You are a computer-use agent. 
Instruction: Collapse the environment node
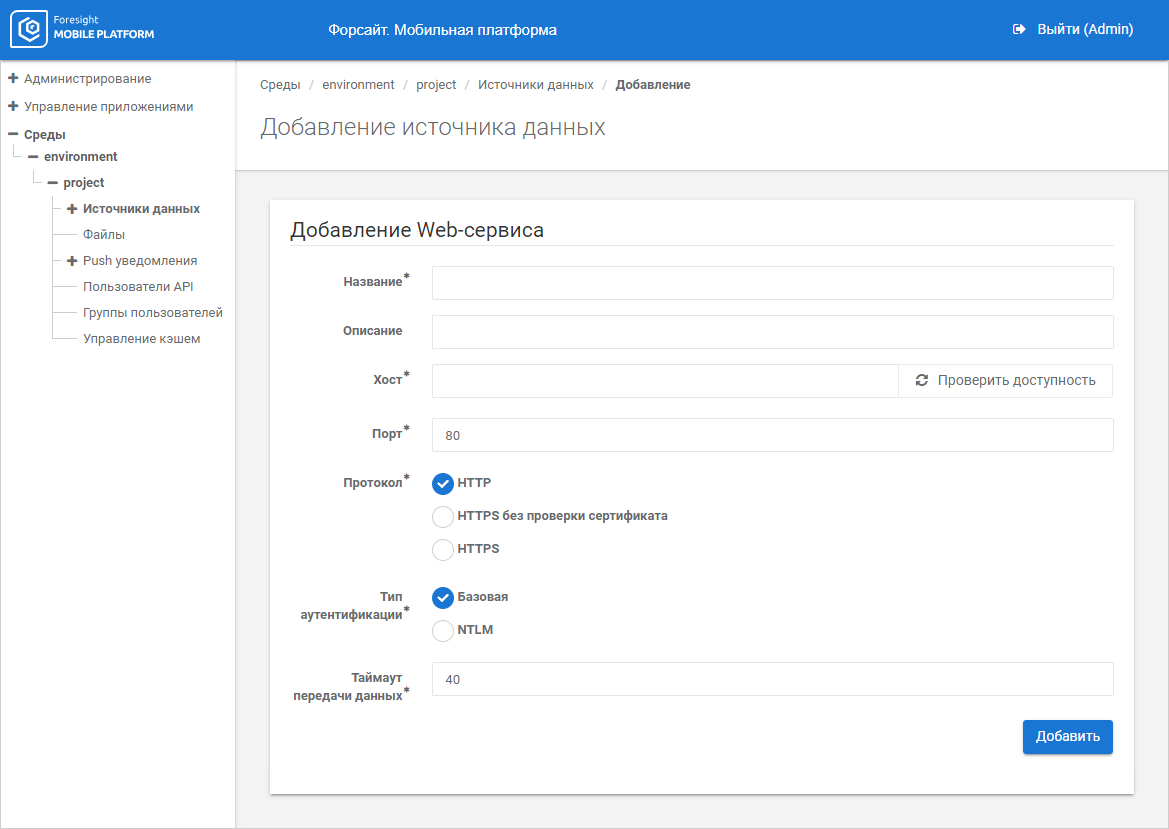click(33, 157)
